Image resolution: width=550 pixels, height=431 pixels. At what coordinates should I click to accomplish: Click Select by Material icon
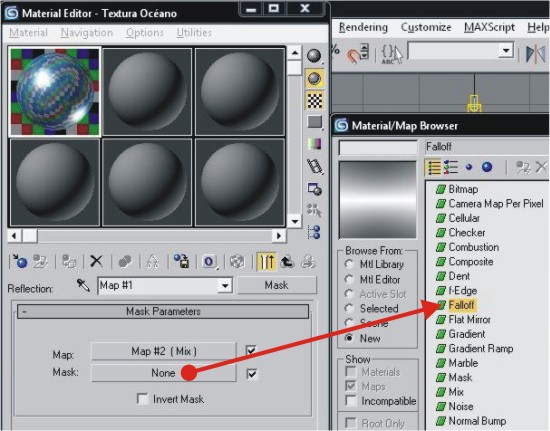pyautogui.click(x=314, y=210)
